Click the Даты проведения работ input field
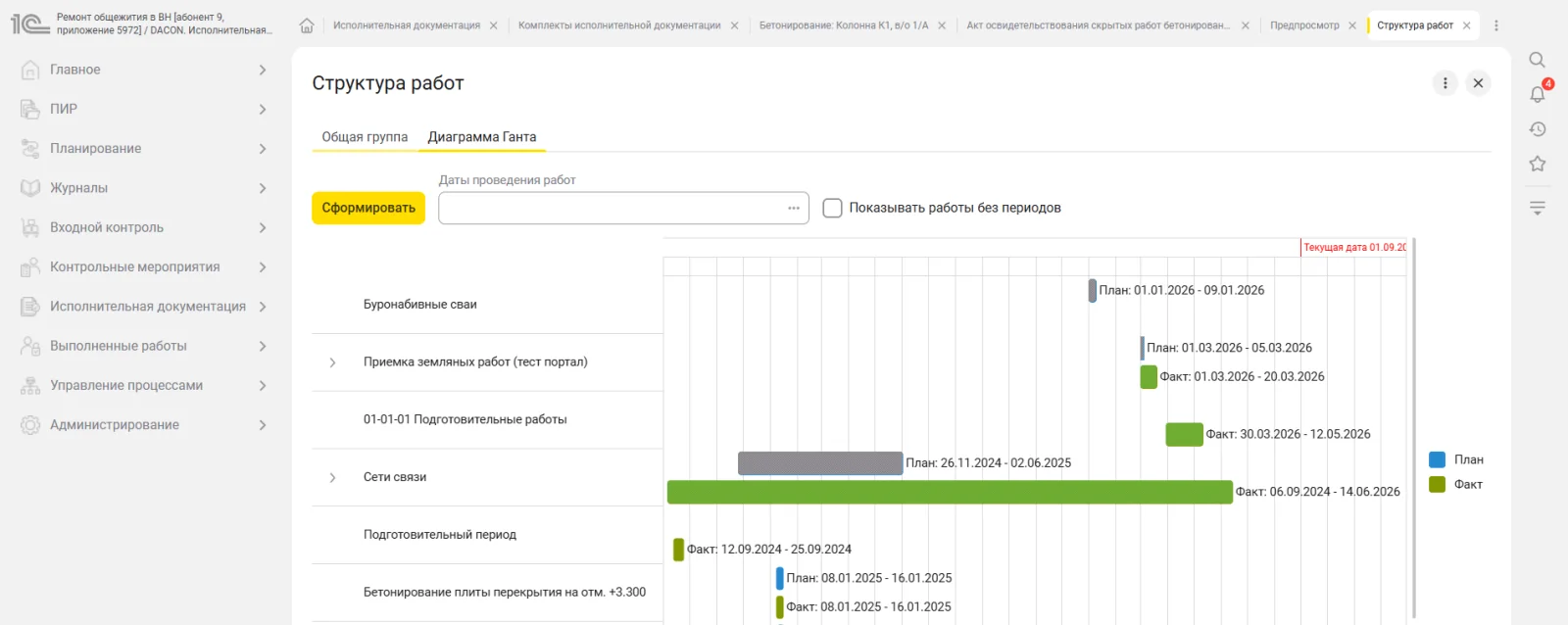This screenshot has height=625, width=1568. pyautogui.click(x=623, y=208)
